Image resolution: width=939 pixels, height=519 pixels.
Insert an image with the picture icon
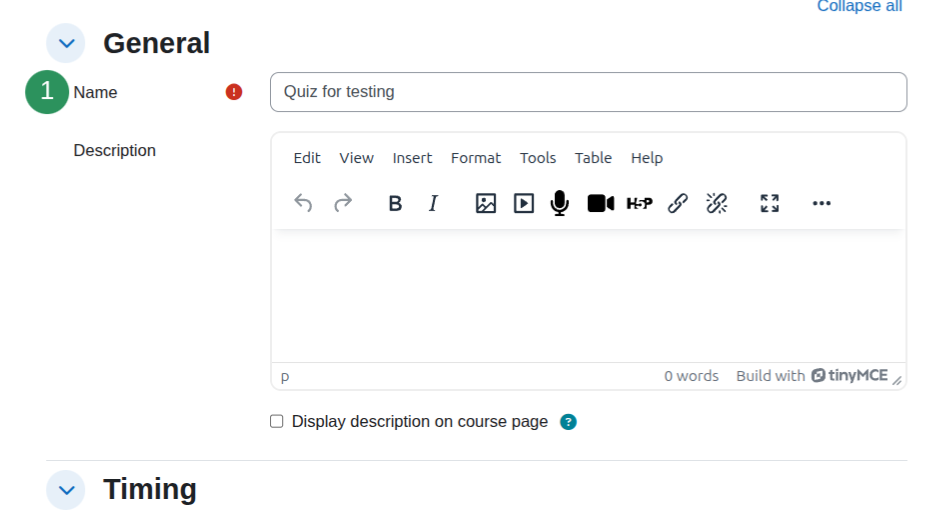coord(486,204)
